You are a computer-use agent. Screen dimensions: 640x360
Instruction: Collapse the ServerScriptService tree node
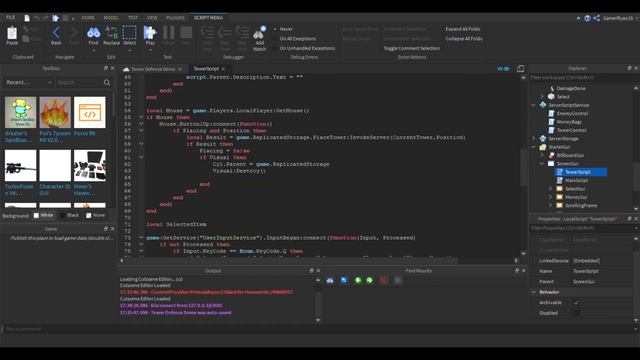[533, 105]
